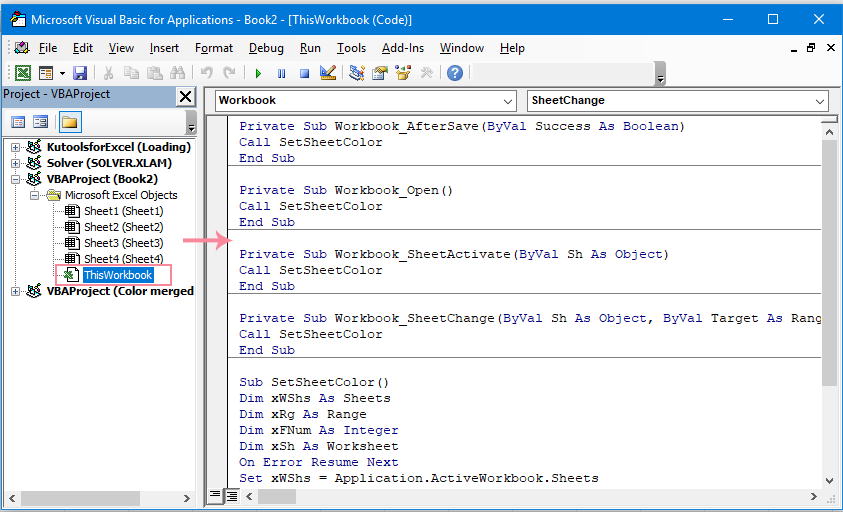The image size is (843, 512).
Task: Click code window horizontal scroll right arrow
Action: click(x=814, y=496)
